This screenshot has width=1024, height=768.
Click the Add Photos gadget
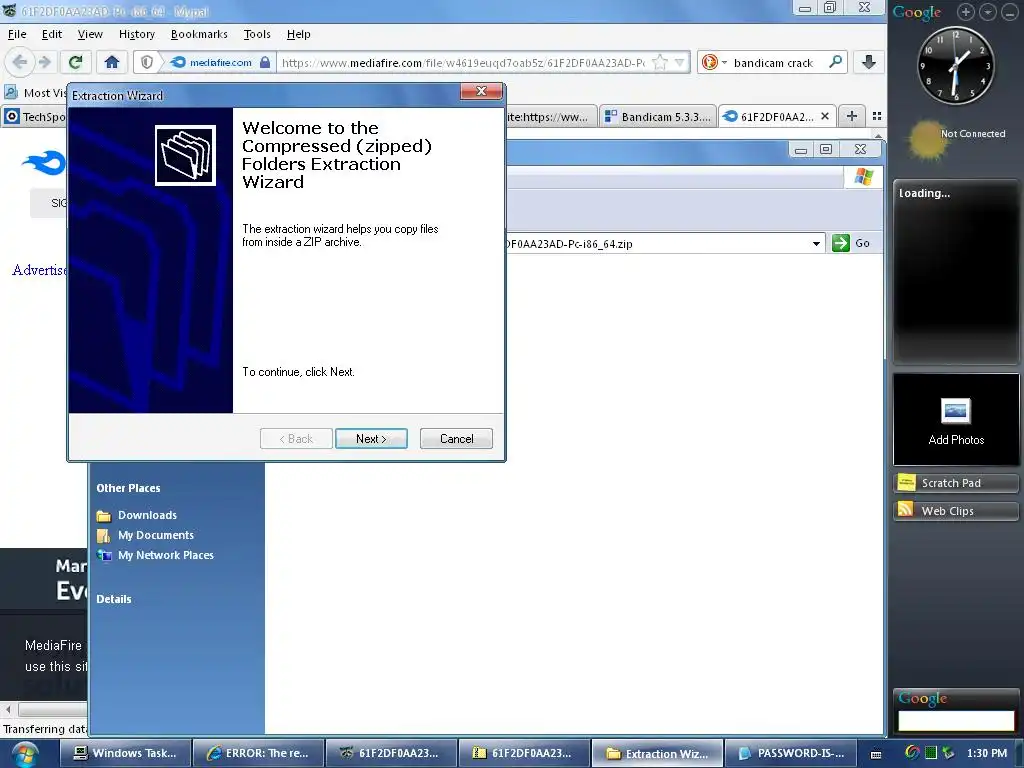point(955,420)
